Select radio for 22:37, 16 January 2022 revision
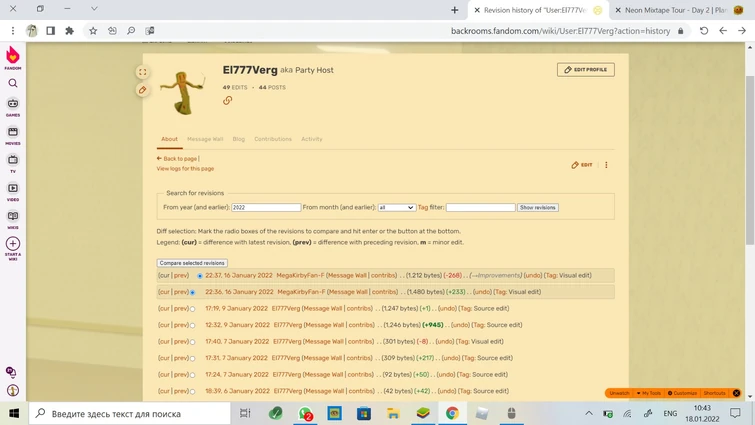The image size is (755, 425). [200, 276]
